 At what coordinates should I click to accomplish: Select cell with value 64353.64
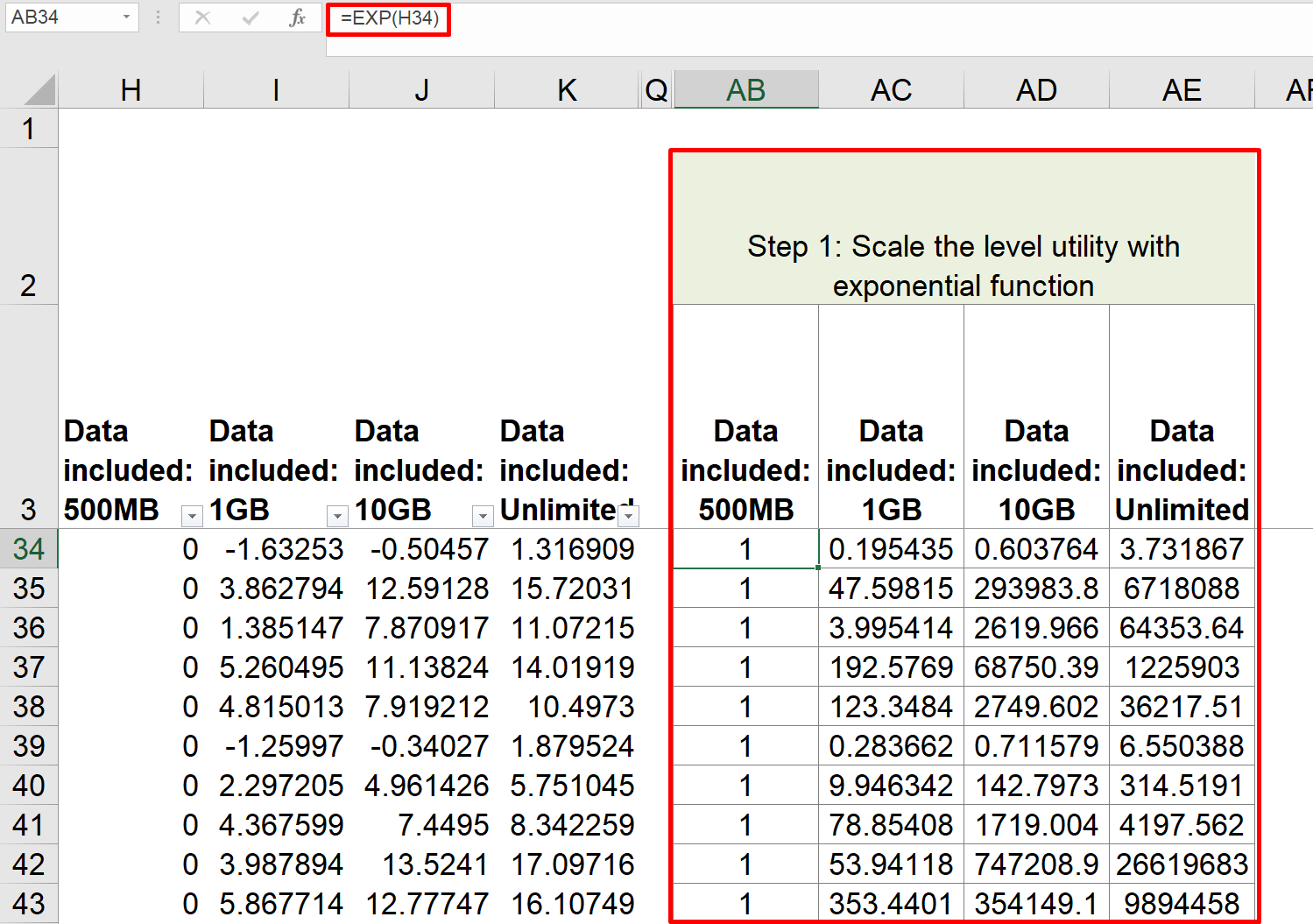pyautogui.click(x=1182, y=628)
